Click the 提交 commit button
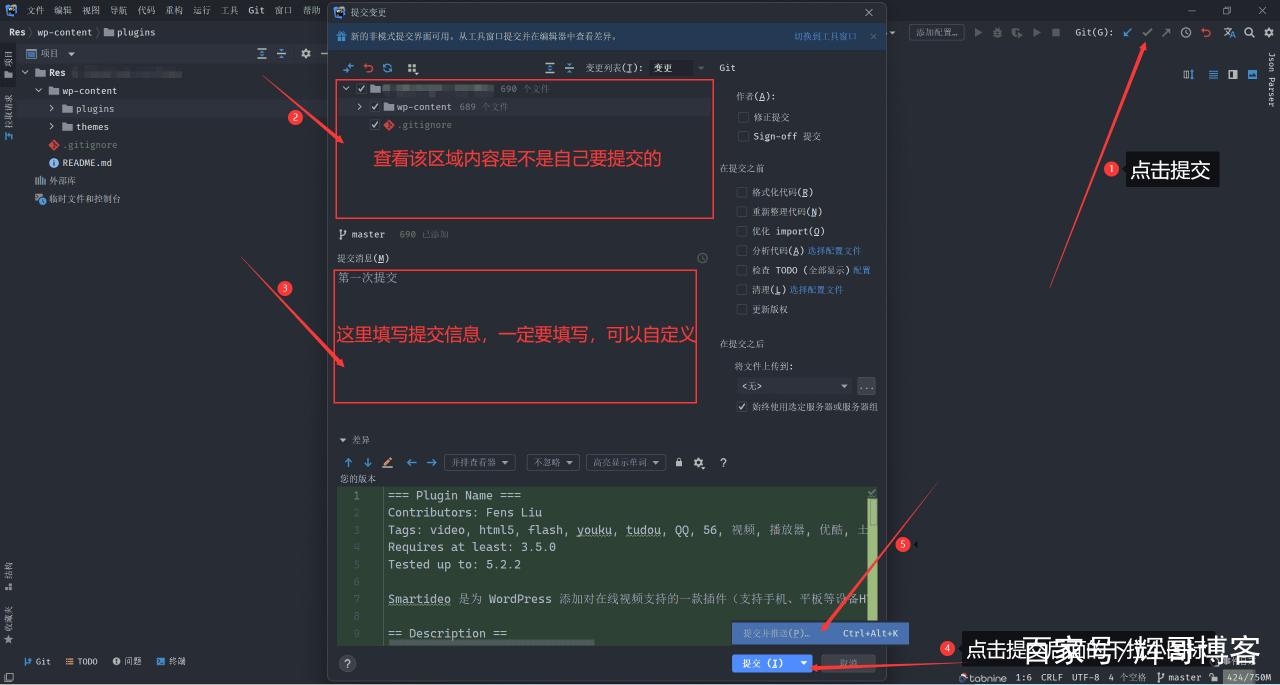Screen dimensions: 1280x685 [762, 663]
